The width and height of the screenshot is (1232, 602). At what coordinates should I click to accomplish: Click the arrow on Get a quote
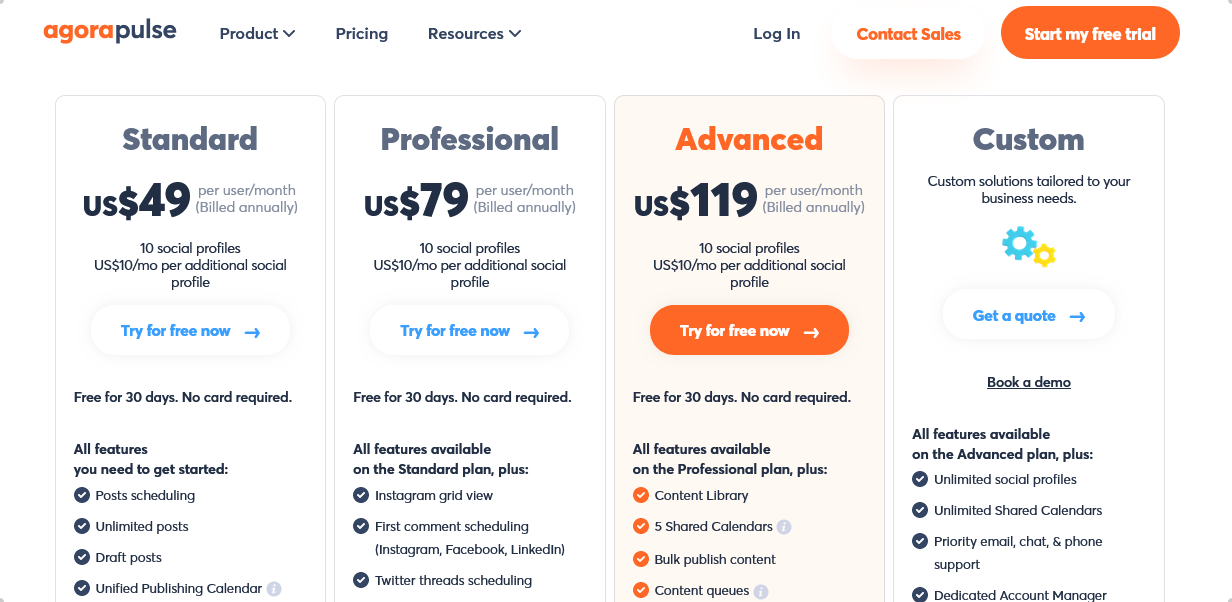[x=1077, y=316]
